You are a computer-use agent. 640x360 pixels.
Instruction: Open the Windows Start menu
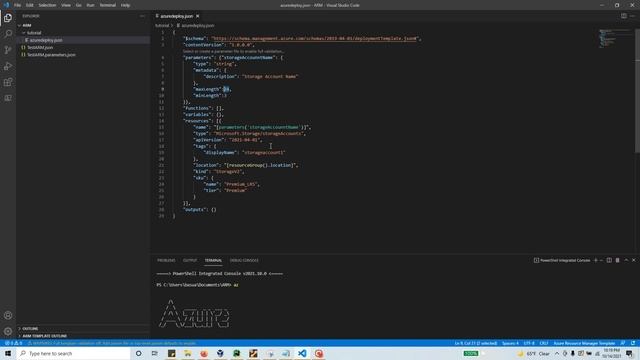pos(8,353)
